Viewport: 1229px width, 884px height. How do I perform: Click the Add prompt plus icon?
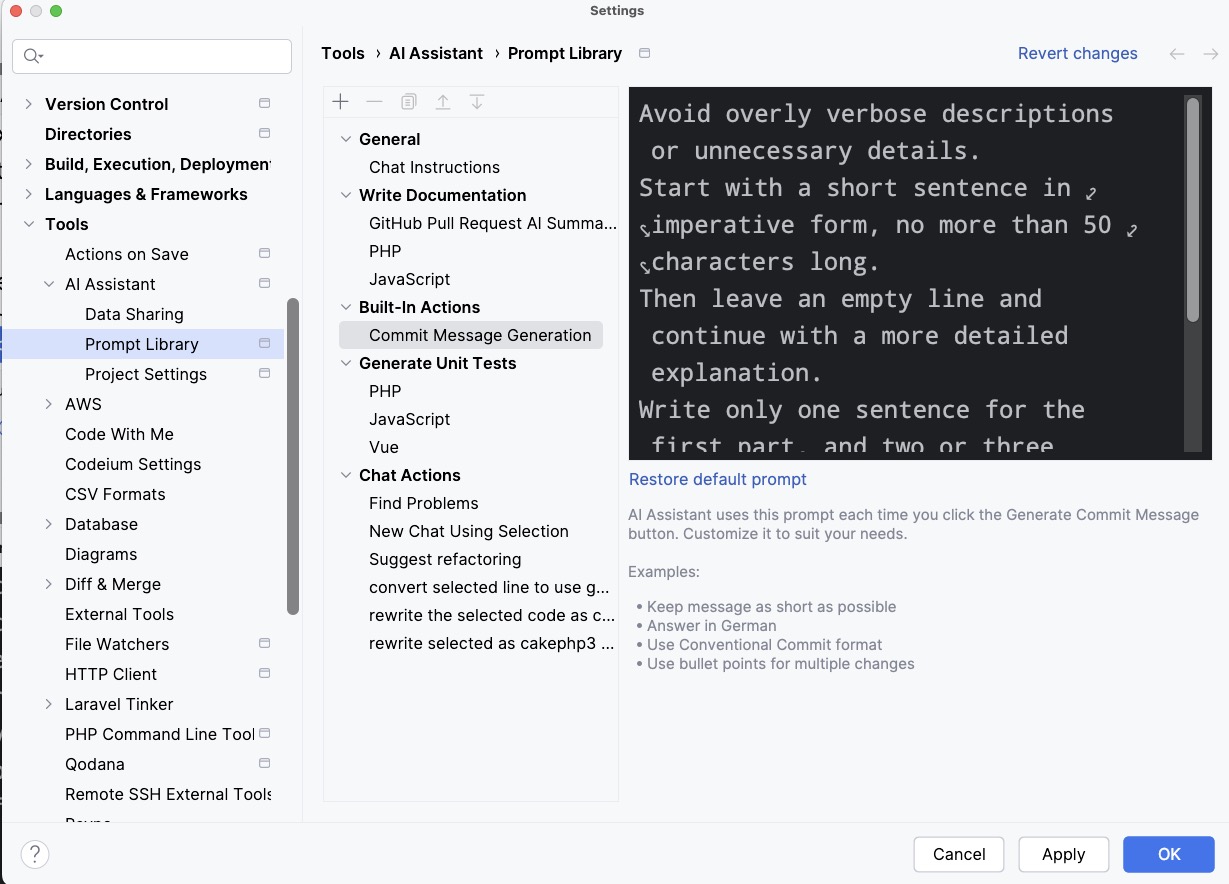tap(340, 102)
